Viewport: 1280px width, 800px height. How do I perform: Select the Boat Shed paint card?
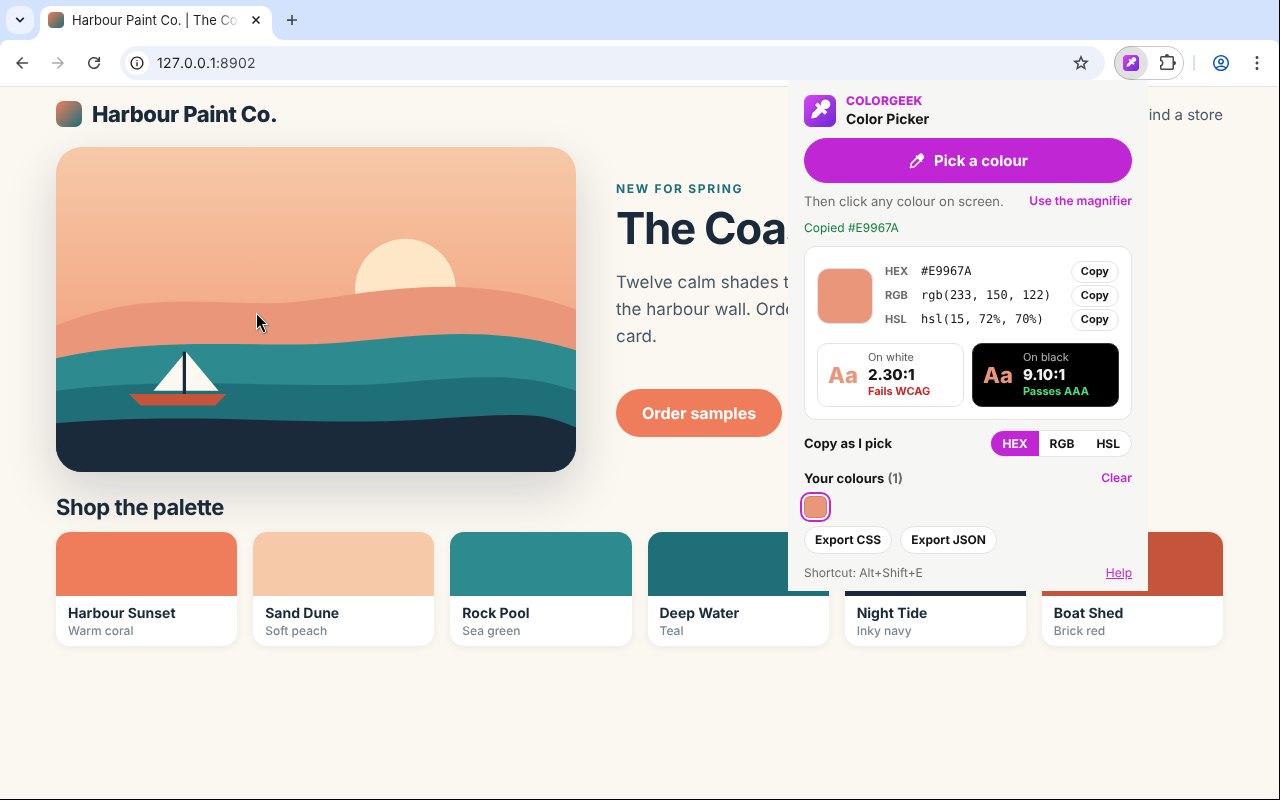click(x=1132, y=618)
